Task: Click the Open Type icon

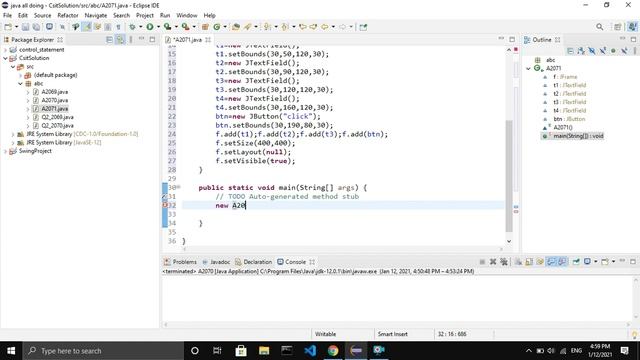Action: point(236,27)
